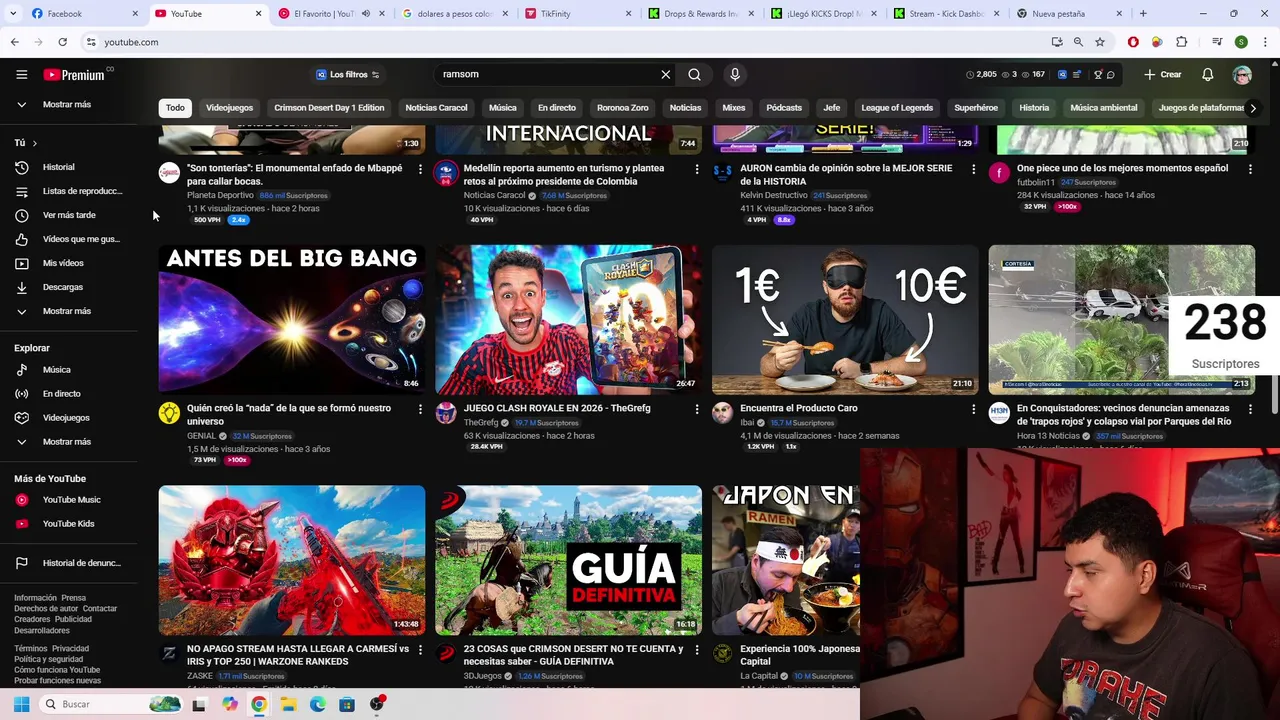Play the GUÍA DEFINITIVA Crimson Desert thumbnail
The height and width of the screenshot is (720, 1280).
[x=568, y=560]
